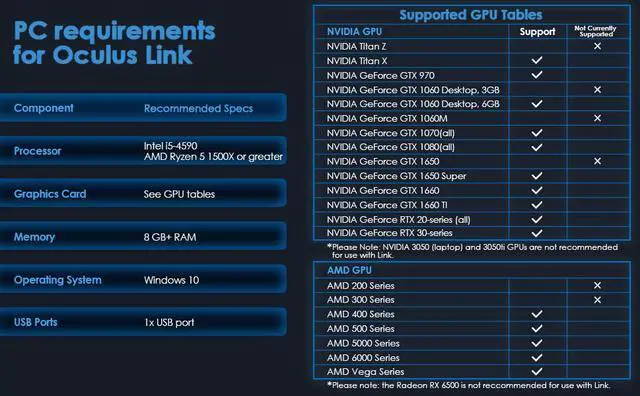Click the 'AMD 5000 Series' label

363,343
